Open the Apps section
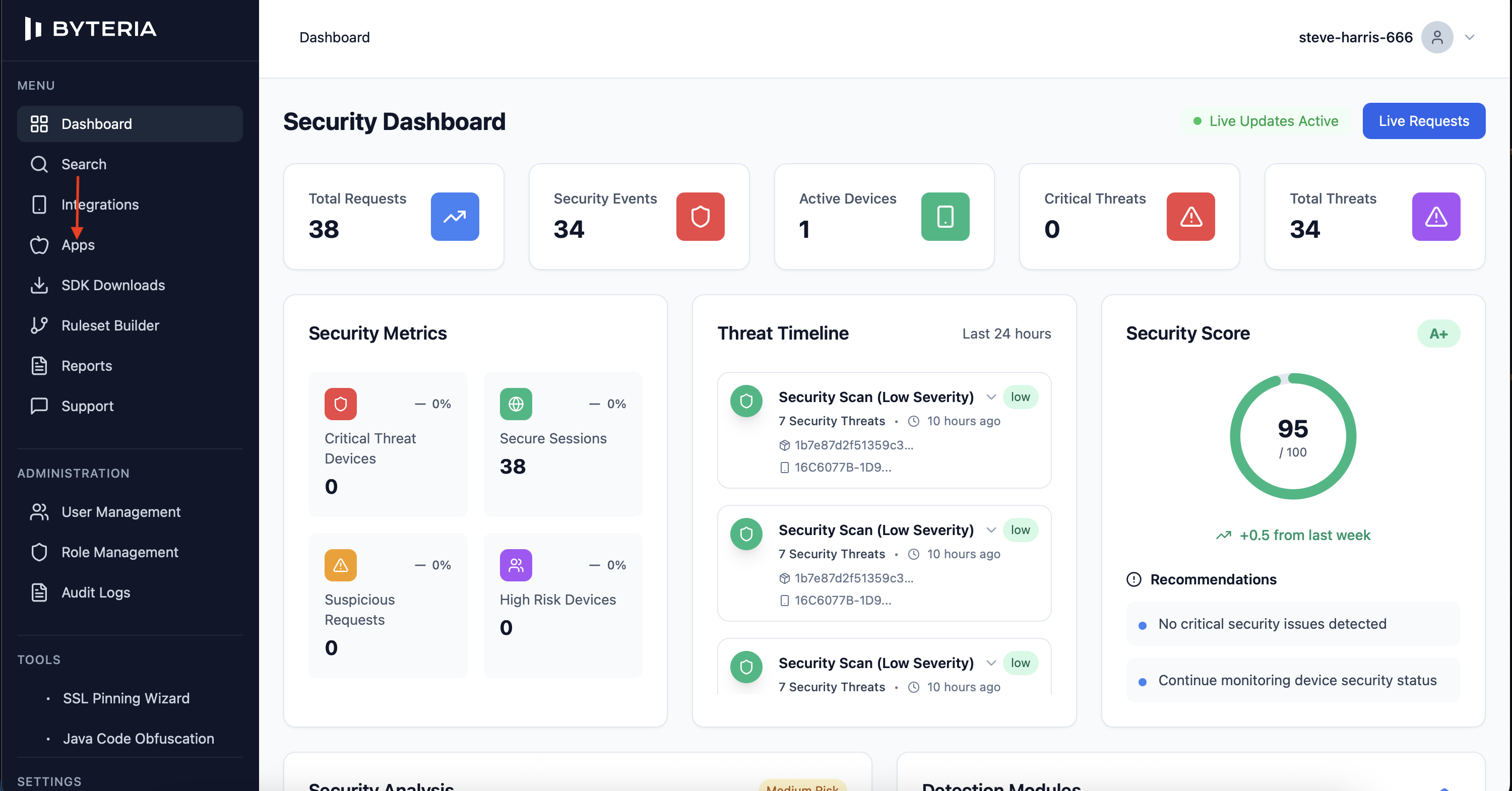The width and height of the screenshot is (1512, 791). [x=130, y=245]
